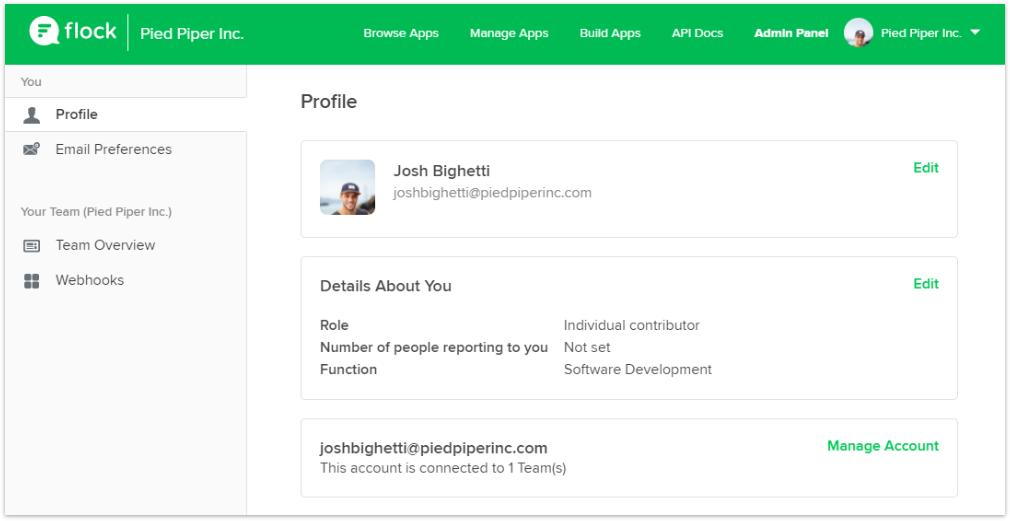Click the flock wordmark text
1010x521 pixels.
90,30
